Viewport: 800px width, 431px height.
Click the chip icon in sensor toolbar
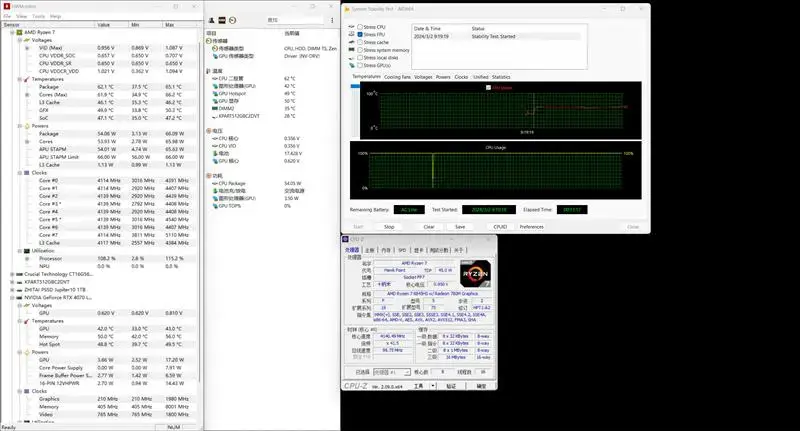pos(222,20)
